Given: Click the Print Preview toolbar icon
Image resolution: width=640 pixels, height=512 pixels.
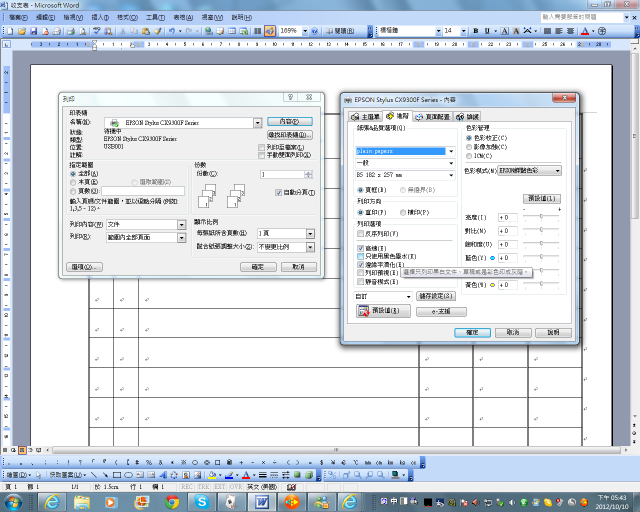Looking at the screenshot, I should (82, 31).
